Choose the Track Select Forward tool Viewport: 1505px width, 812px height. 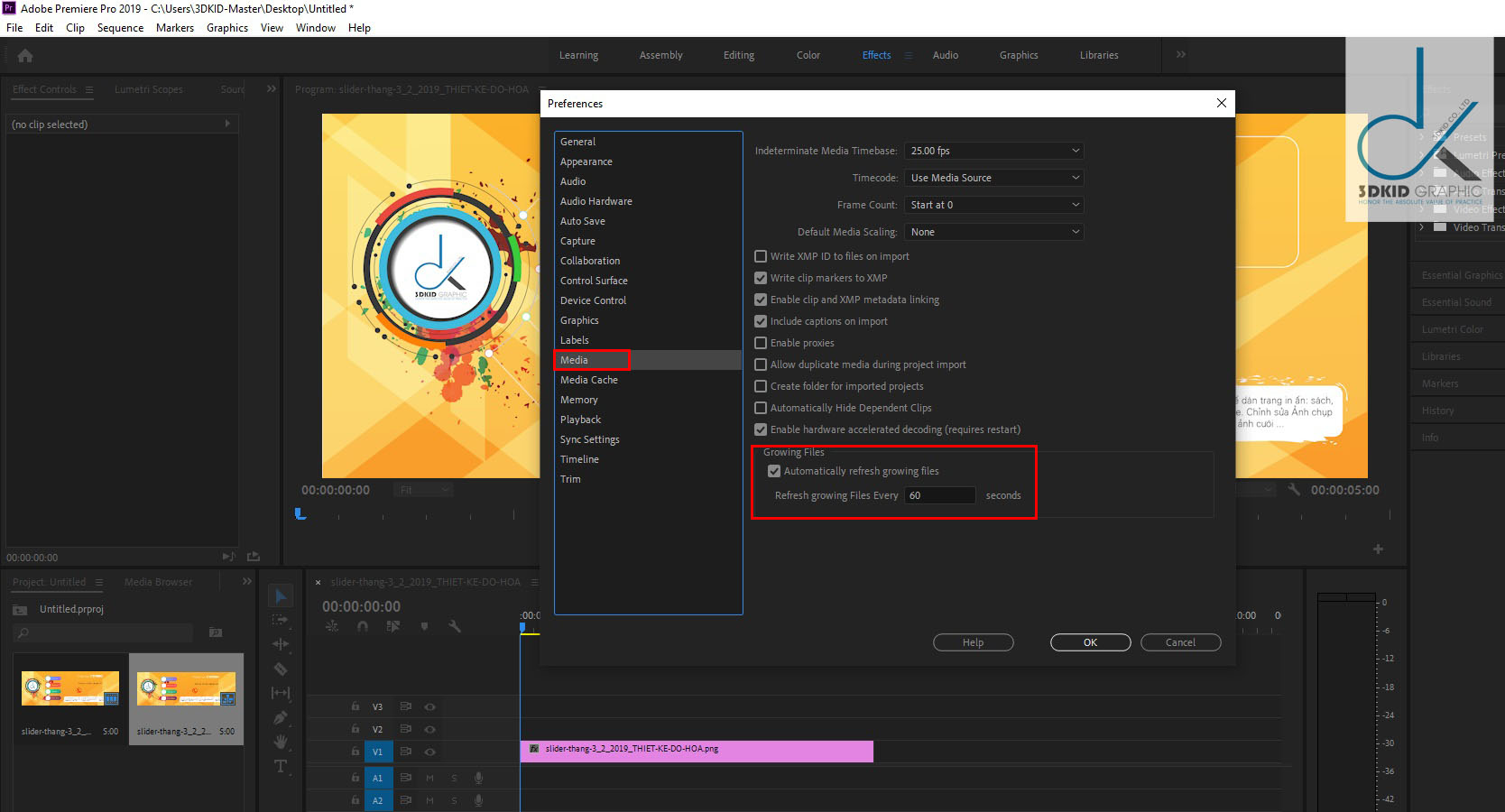(281, 620)
